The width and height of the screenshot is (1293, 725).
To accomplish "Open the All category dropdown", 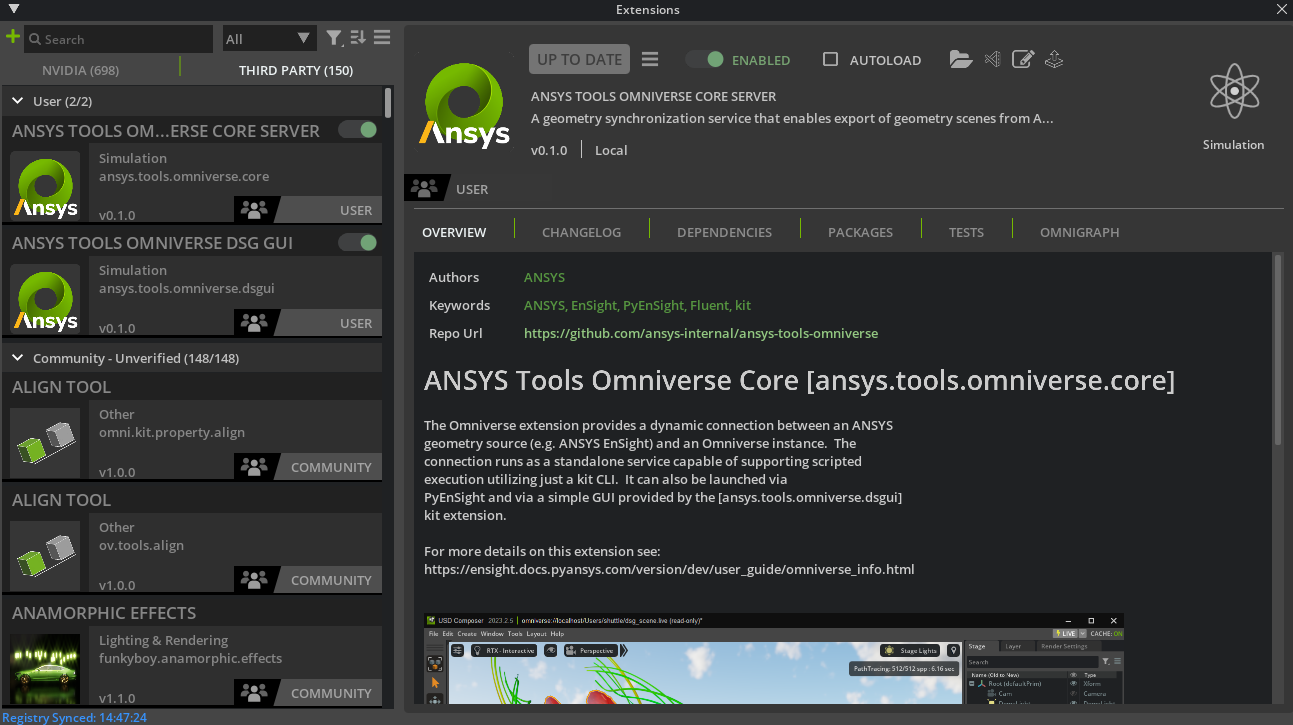I will [x=269, y=38].
